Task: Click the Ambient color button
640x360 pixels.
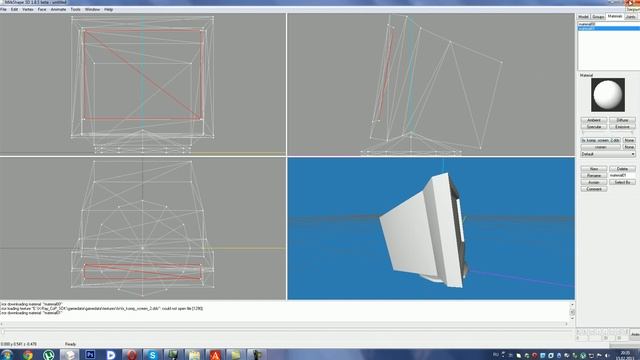Action: click(594, 120)
